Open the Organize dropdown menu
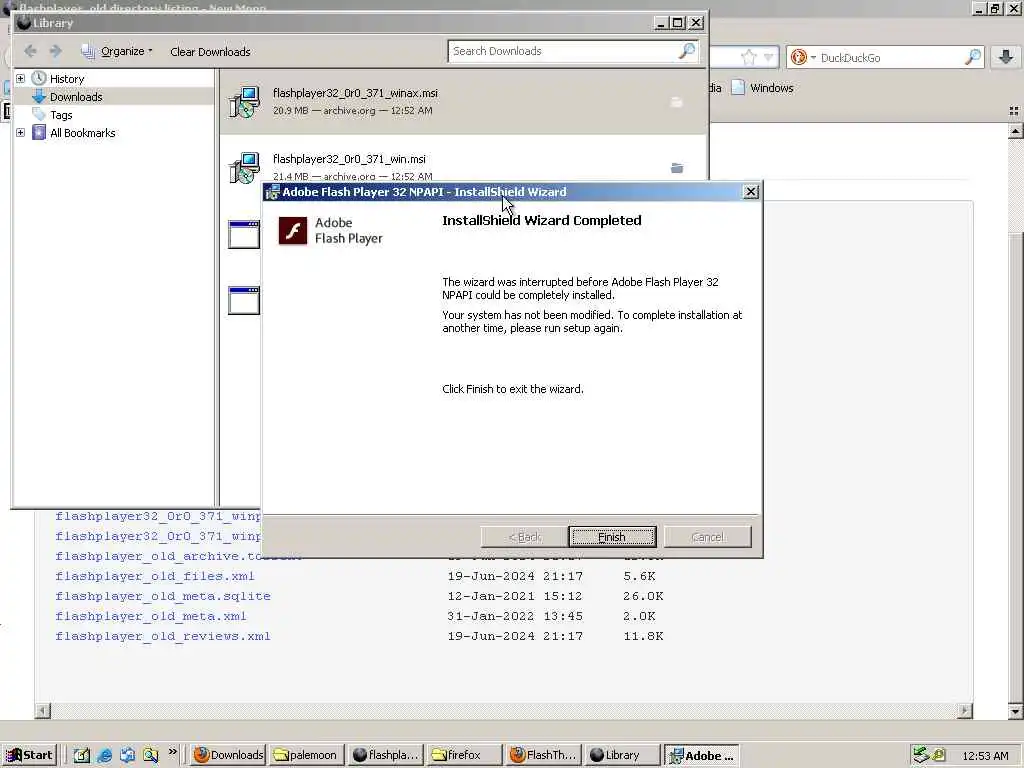This screenshot has height=768, width=1024. 117,51
